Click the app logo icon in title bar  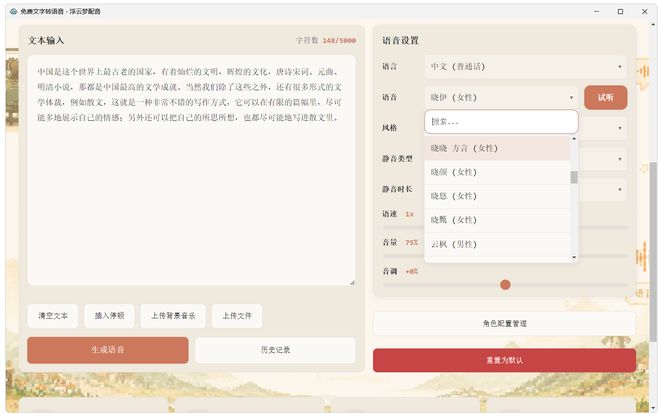[x=13, y=11]
